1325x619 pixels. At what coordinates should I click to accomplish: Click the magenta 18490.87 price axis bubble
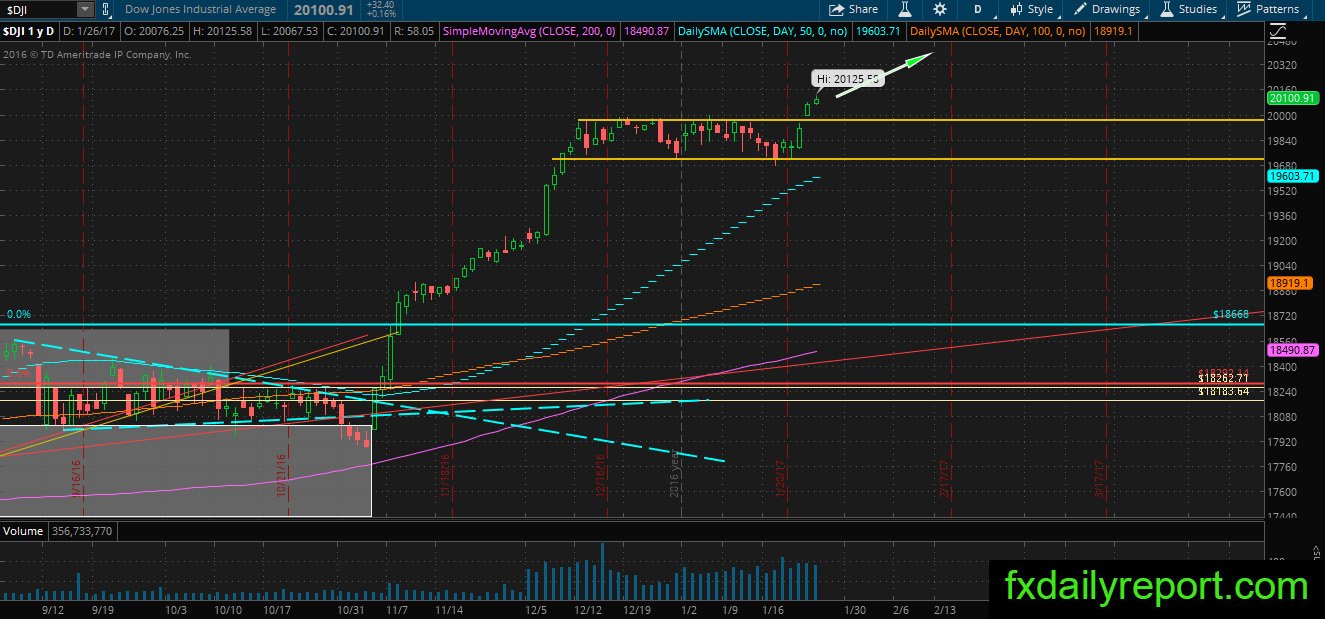1294,350
